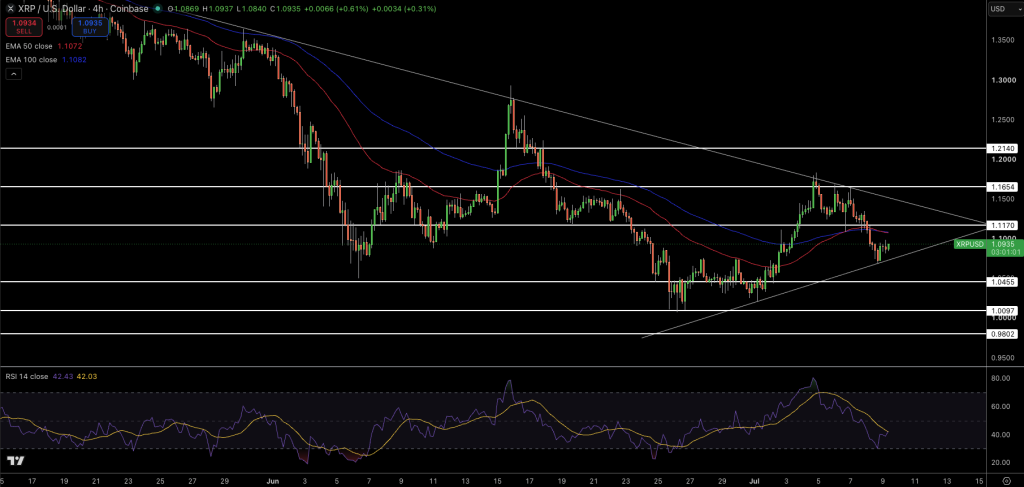Click the RSI value 42.43
The image size is (1024, 487).
pyautogui.click(x=63, y=376)
